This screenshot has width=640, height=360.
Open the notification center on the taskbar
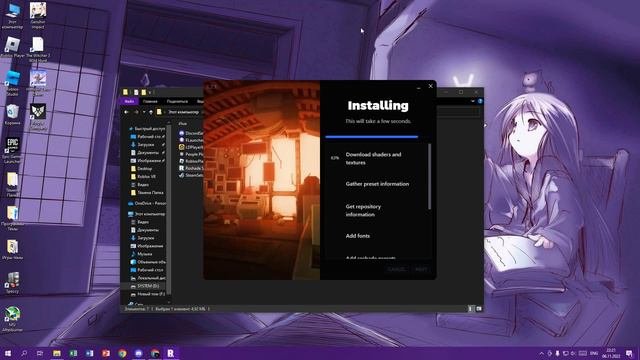(629, 353)
